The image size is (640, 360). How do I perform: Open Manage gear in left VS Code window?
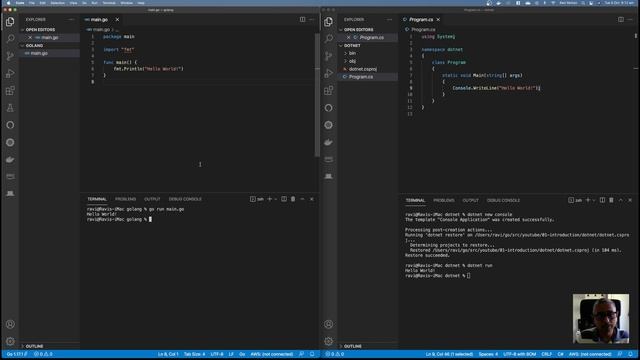[10, 341]
